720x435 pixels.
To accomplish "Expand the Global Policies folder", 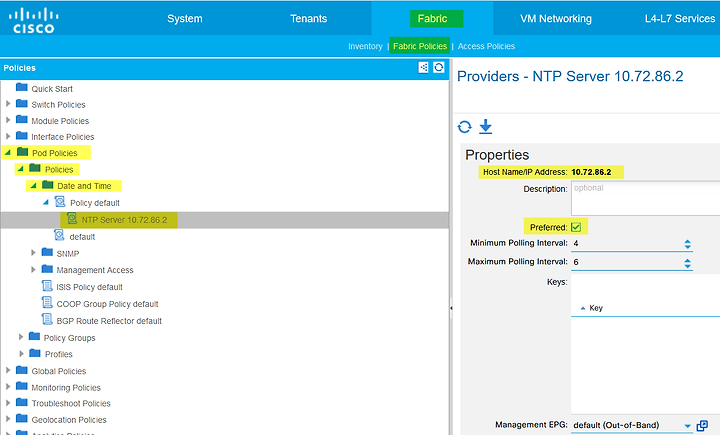I will (x=8, y=370).
